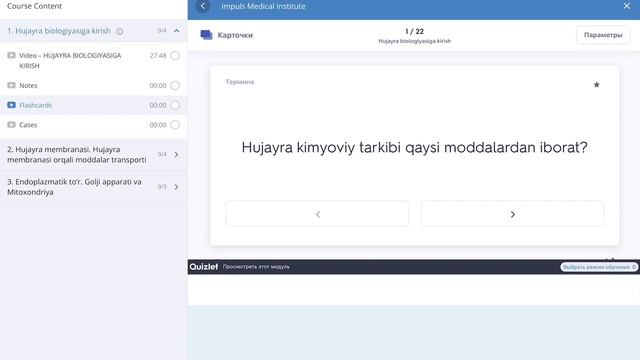Open the Просмотреть этот модуль link
Viewport: 640px width, 360px height.
pyautogui.click(x=256, y=267)
